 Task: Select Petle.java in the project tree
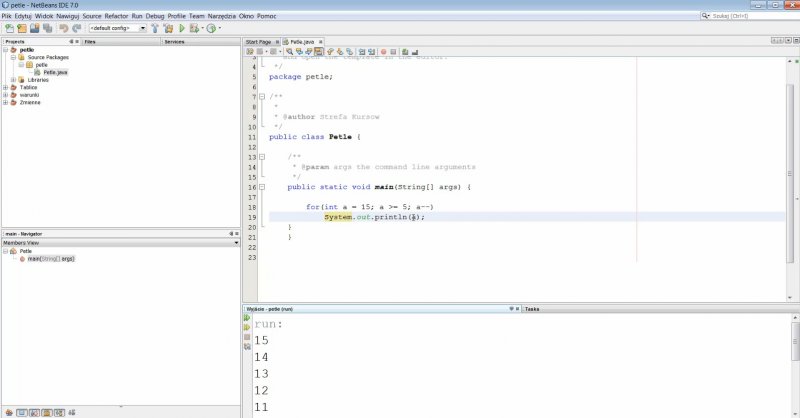point(54,72)
